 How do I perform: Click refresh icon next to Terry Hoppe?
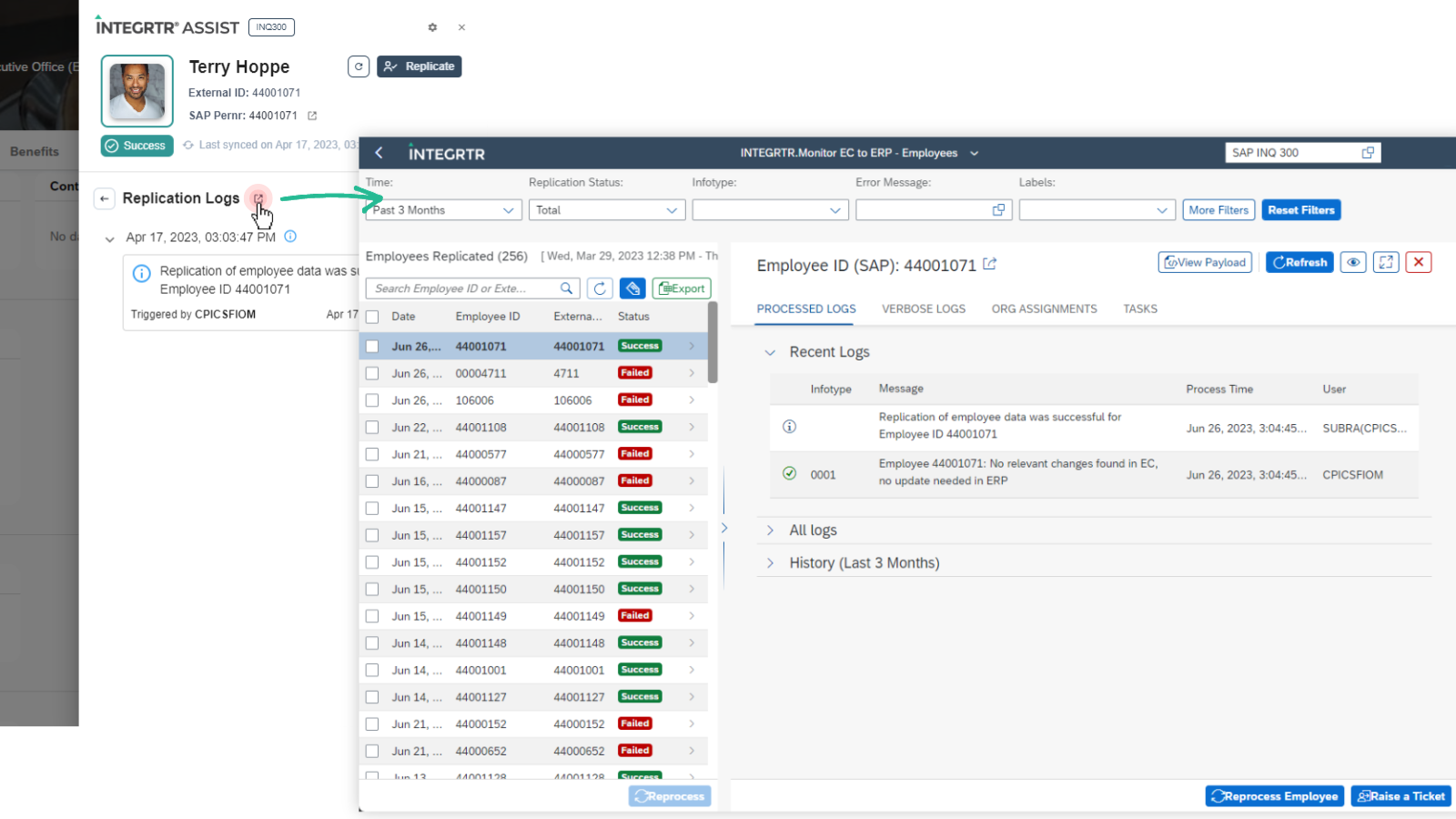(x=359, y=66)
